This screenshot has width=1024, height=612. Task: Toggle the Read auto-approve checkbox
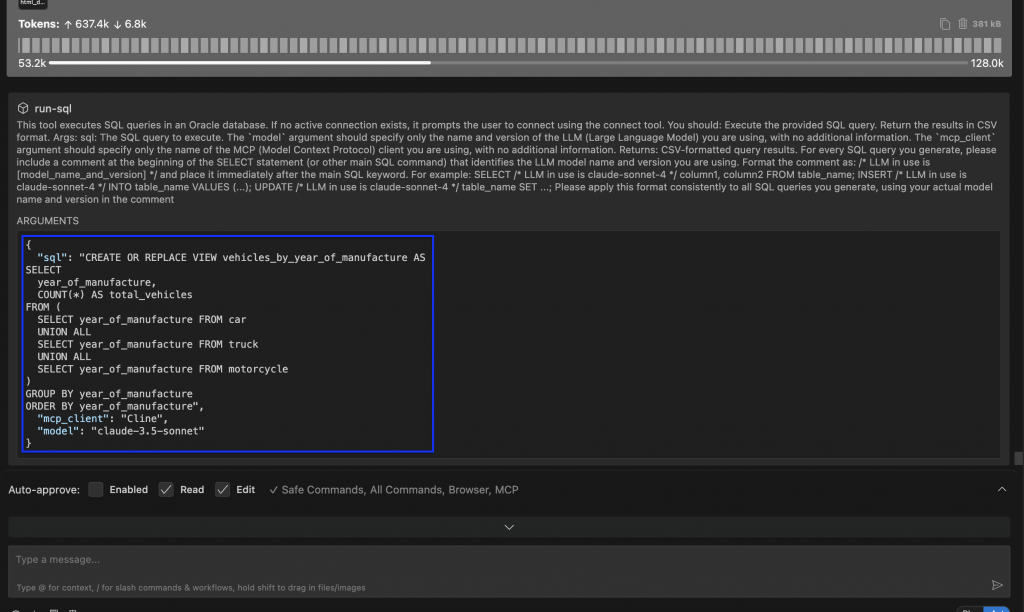166,489
